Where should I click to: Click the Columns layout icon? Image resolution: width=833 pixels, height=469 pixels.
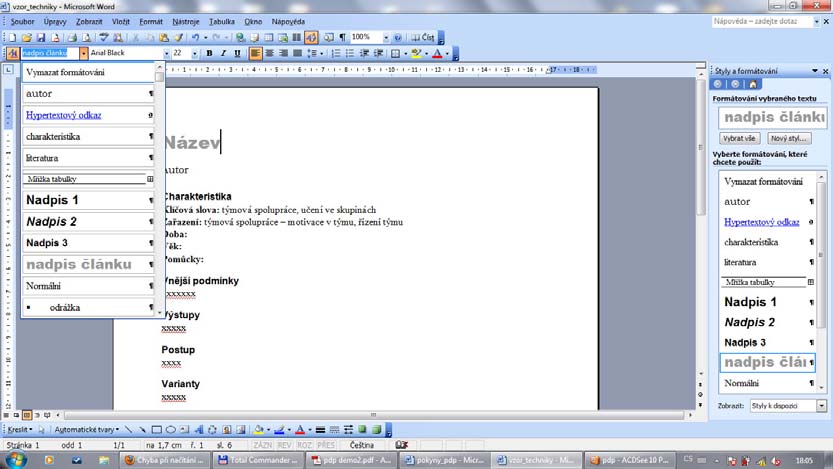pos(297,37)
